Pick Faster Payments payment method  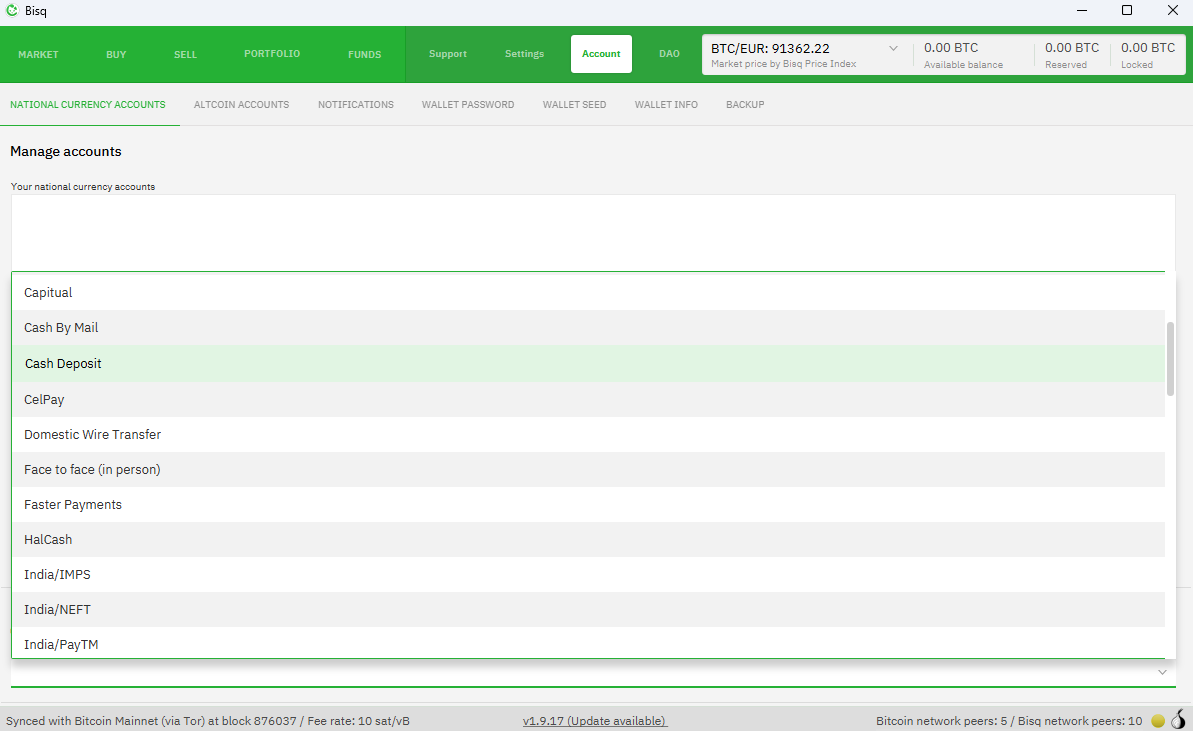588,504
